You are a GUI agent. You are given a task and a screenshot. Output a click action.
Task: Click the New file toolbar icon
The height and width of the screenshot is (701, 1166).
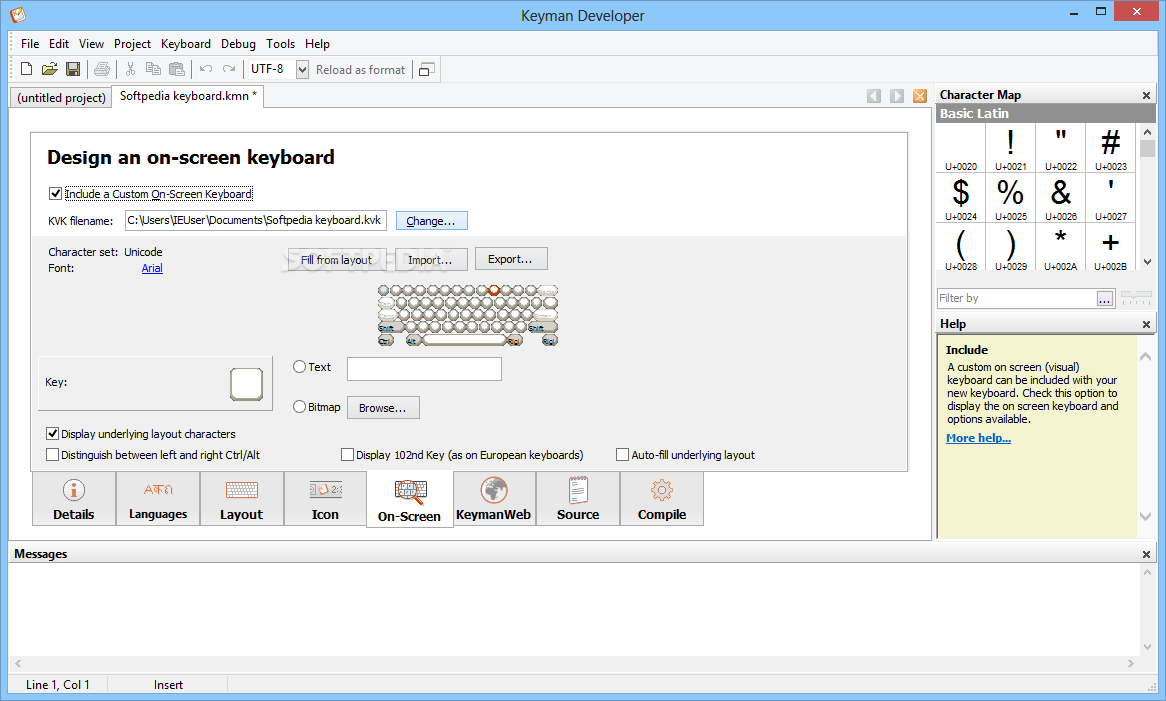(26, 69)
